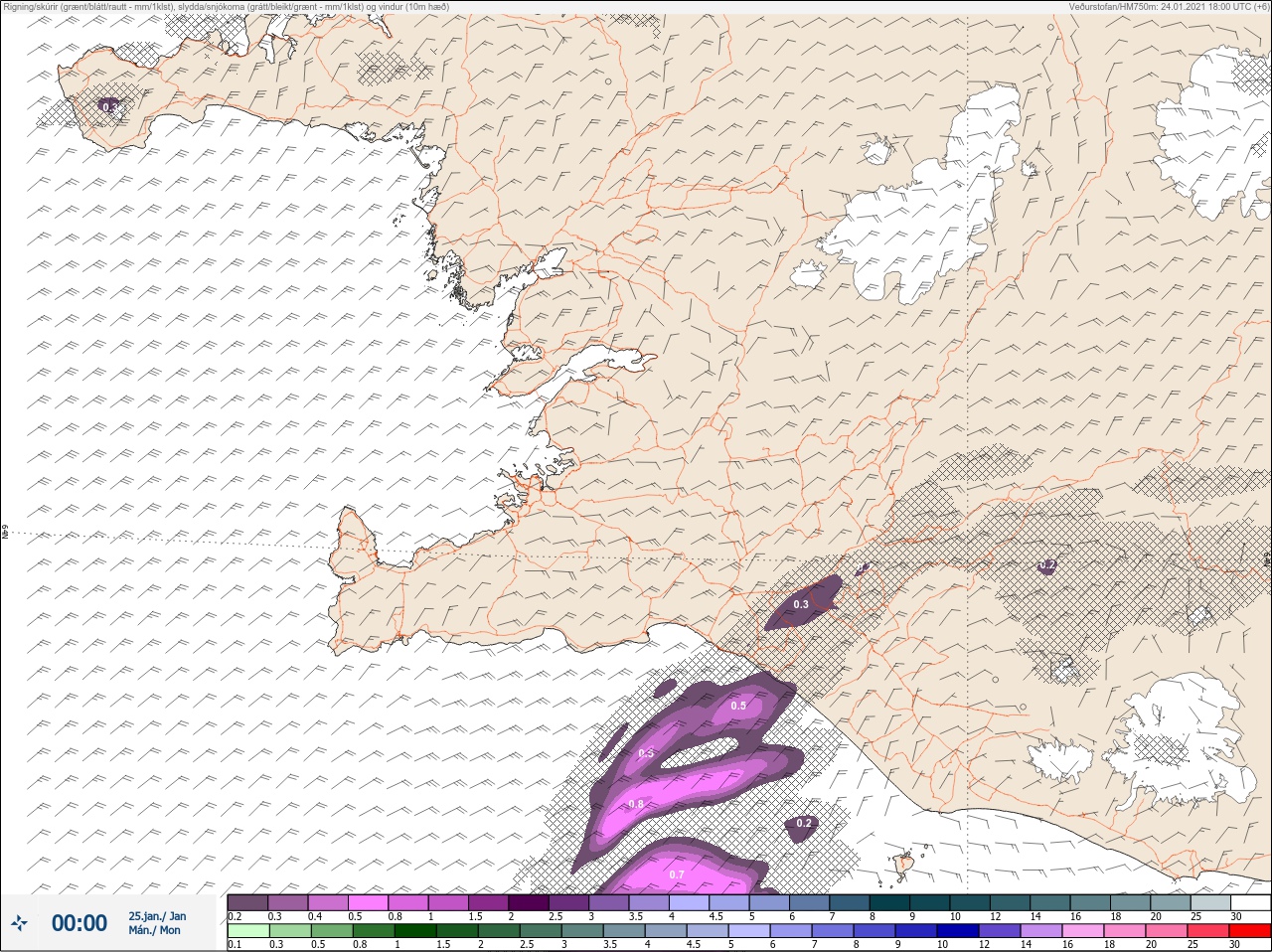Click the 0.8 value in the offshore pink band
This screenshot has width=1272, height=952.
pos(636,804)
